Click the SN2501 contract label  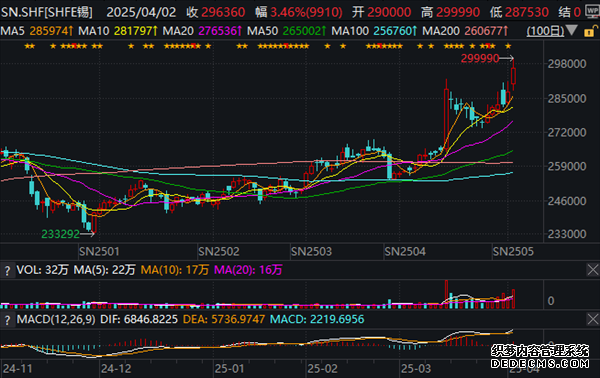click(x=99, y=251)
